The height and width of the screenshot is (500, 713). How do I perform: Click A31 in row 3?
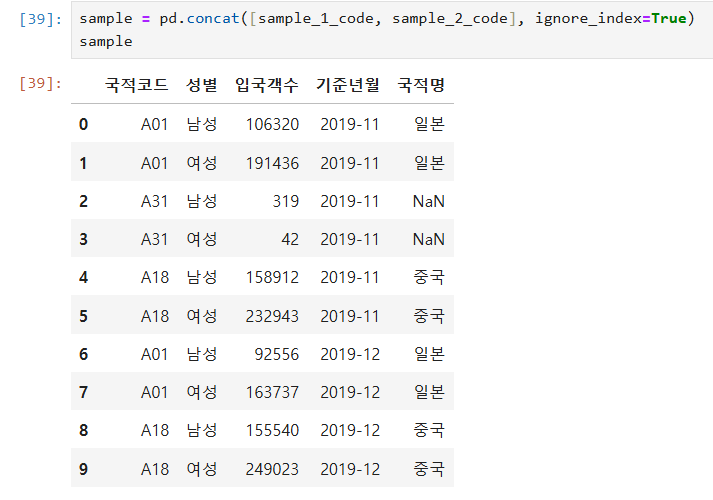coord(155,239)
